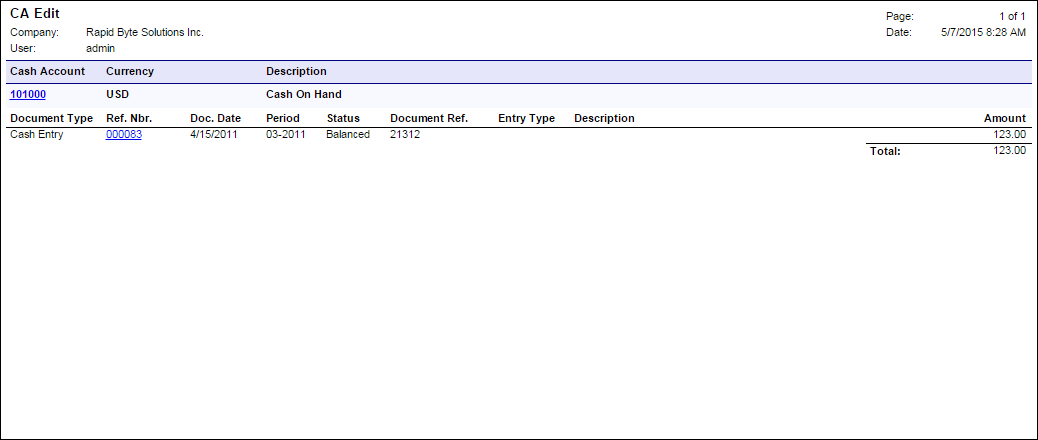Click the Cash On Hand description

[304, 95]
